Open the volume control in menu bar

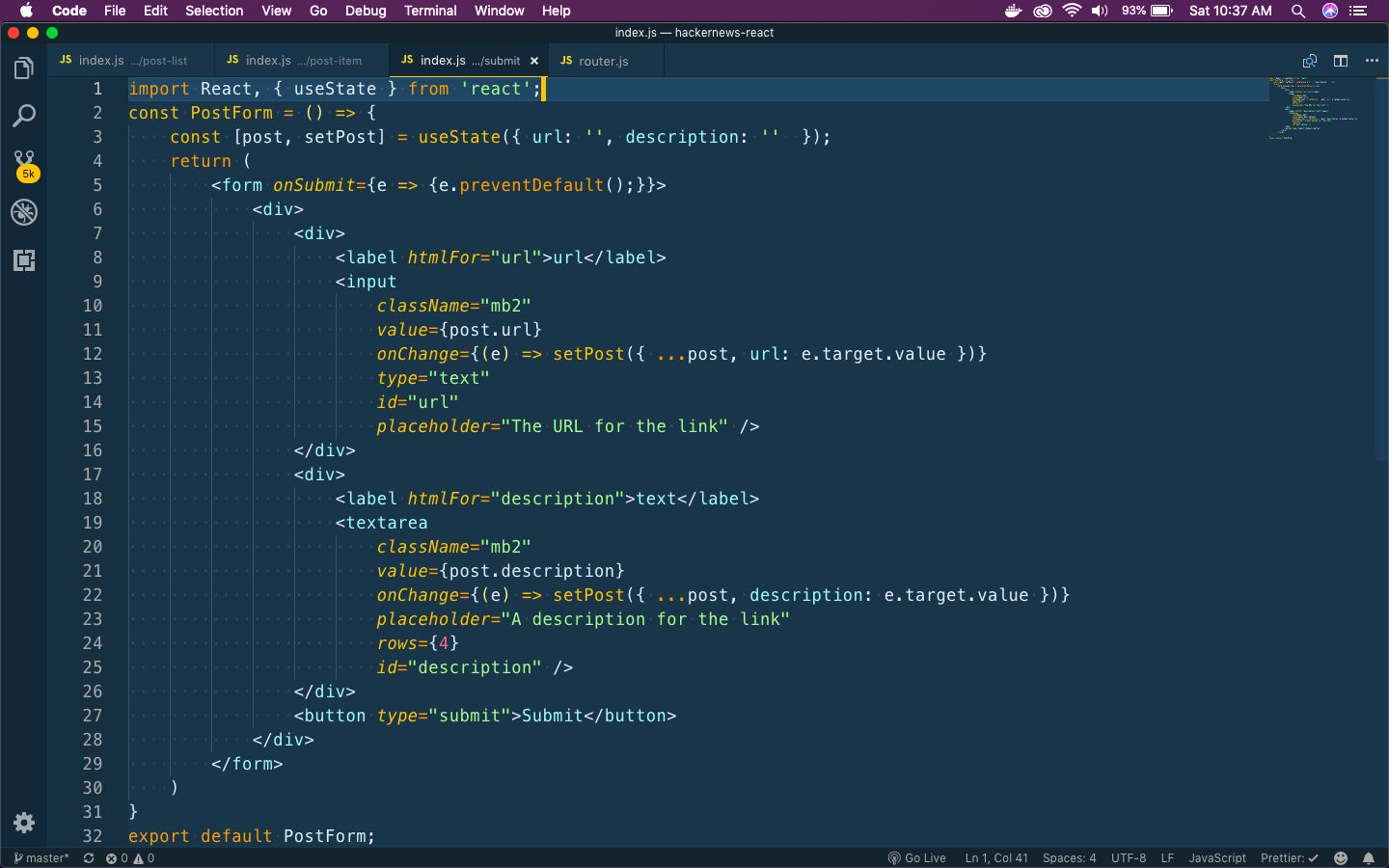click(1100, 11)
